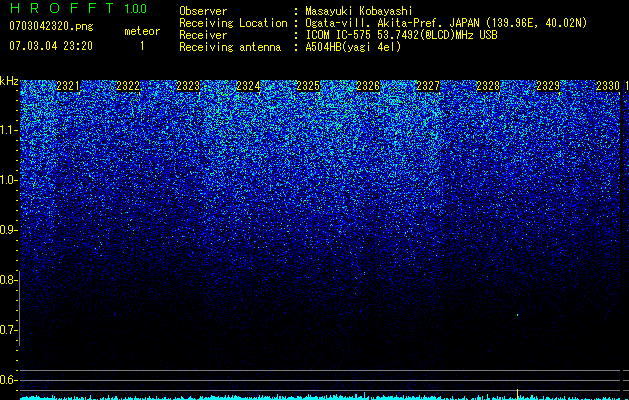Click the 1.0 kHz frequency tick label
Image resolution: width=629 pixels, height=400 pixels.
7,180
